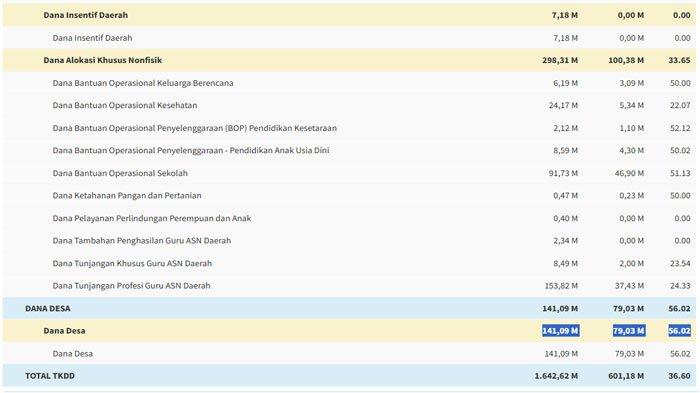Select the bold 'Dana Insentif Daerah' header row
The height and width of the screenshot is (393, 700).
coord(349,15)
